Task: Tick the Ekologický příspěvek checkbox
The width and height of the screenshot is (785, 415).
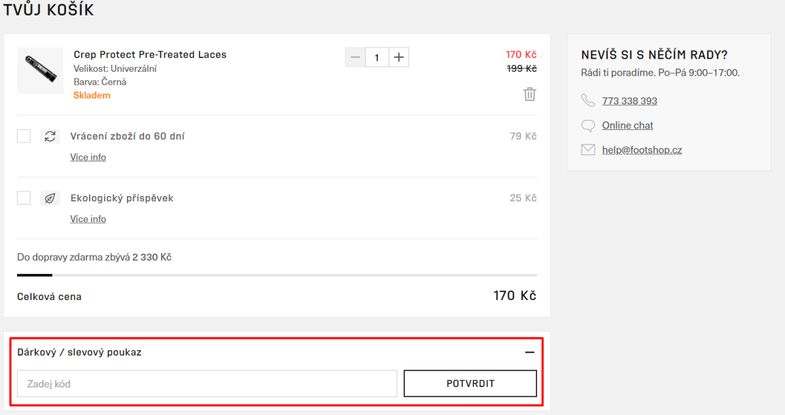Action: click(24, 198)
